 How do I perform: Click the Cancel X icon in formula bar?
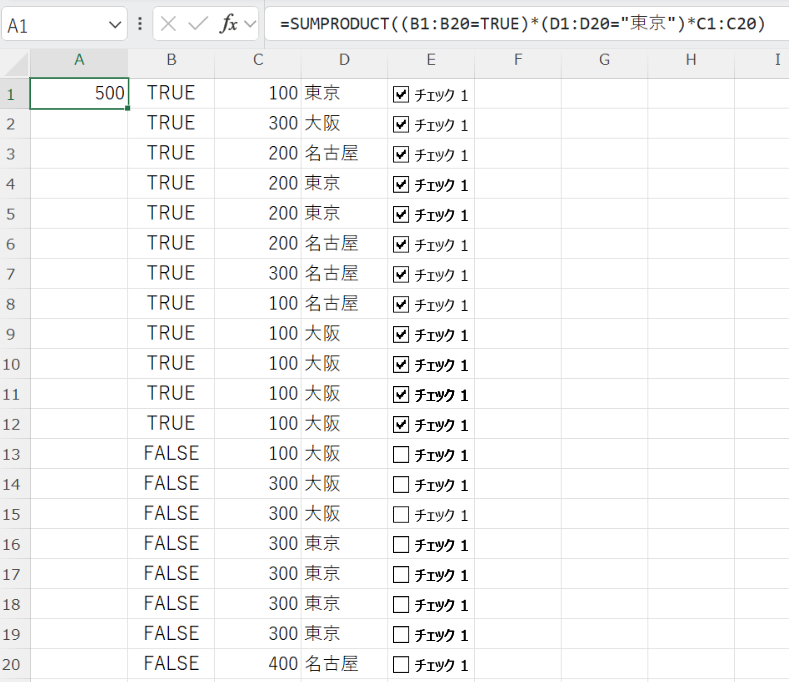click(170, 25)
